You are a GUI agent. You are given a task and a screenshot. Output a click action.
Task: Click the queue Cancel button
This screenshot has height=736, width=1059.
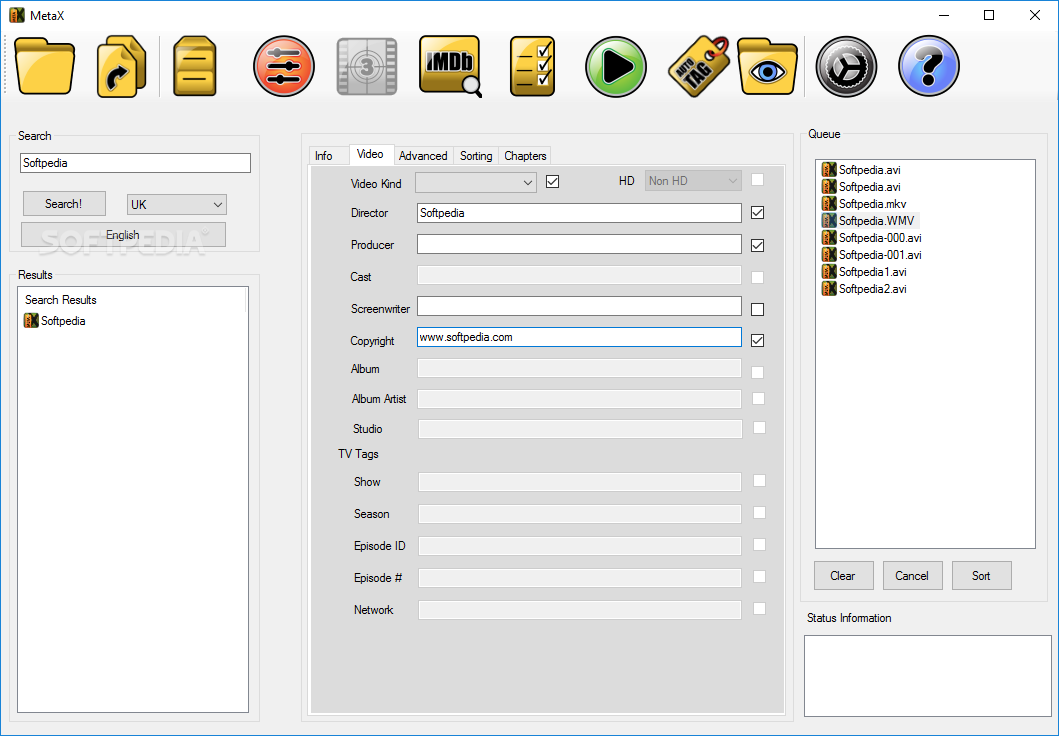click(912, 575)
